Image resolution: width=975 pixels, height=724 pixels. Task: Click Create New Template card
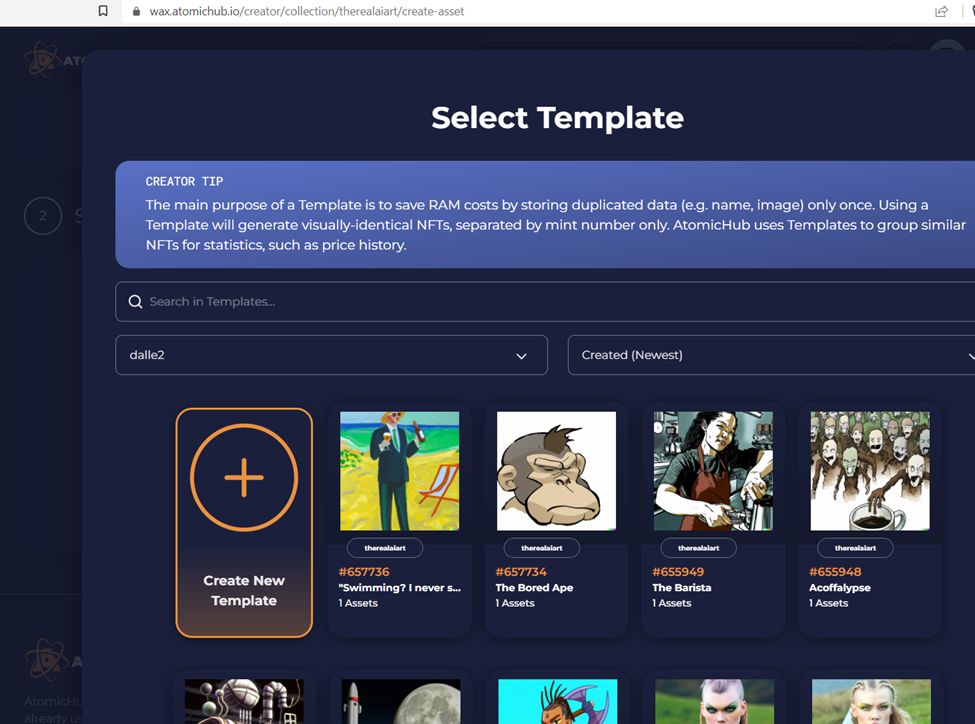(x=244, y=522)
